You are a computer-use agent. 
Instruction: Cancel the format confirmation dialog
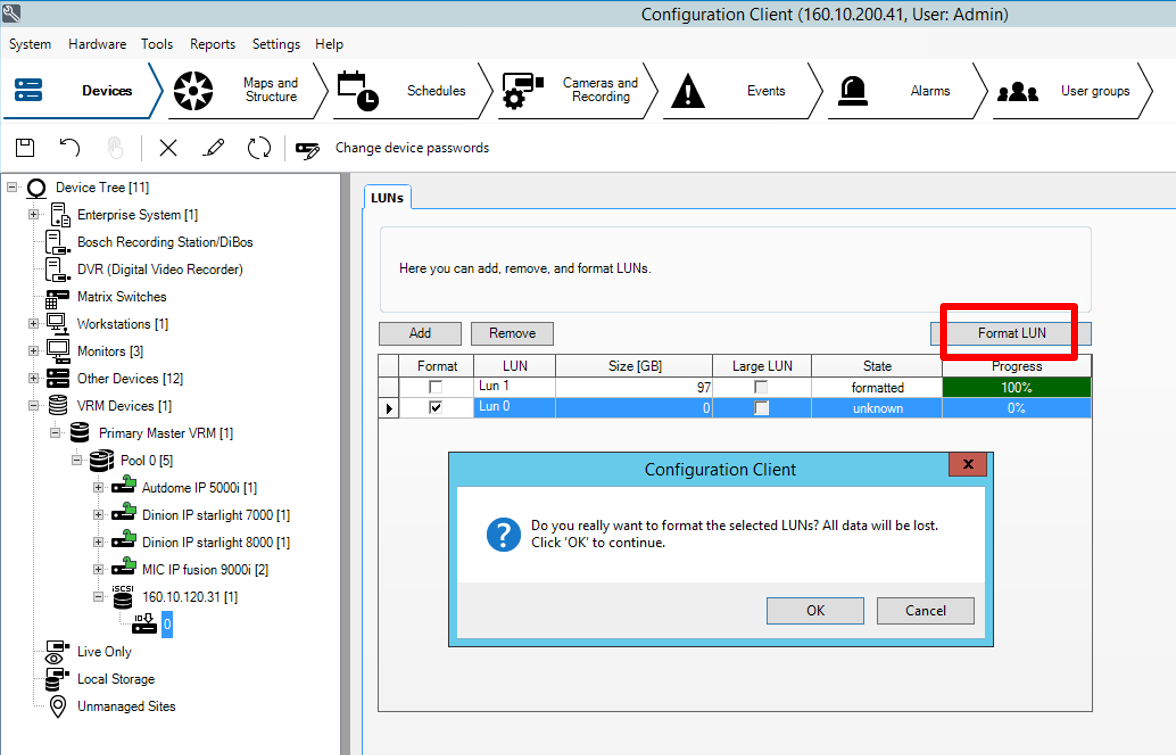(925, 610)
